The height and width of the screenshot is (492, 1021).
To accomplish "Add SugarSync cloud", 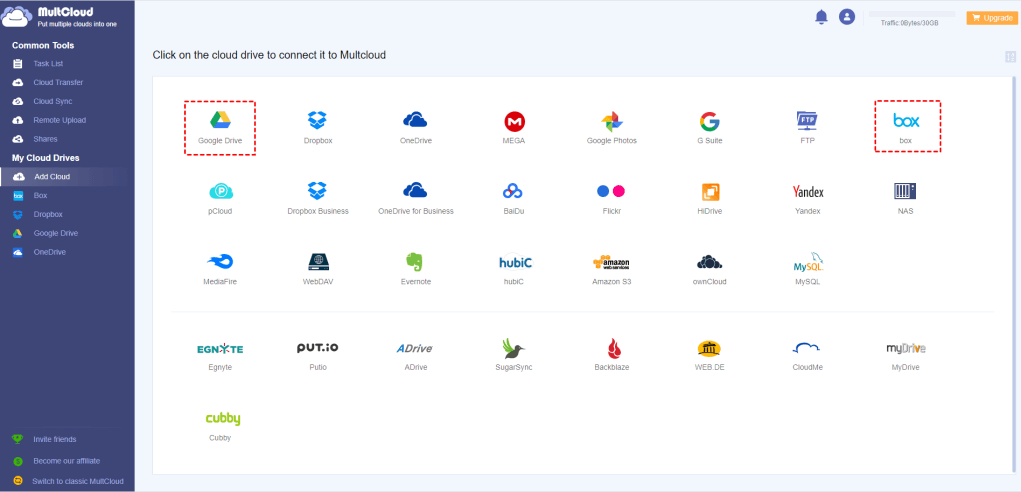I will 514,355.
